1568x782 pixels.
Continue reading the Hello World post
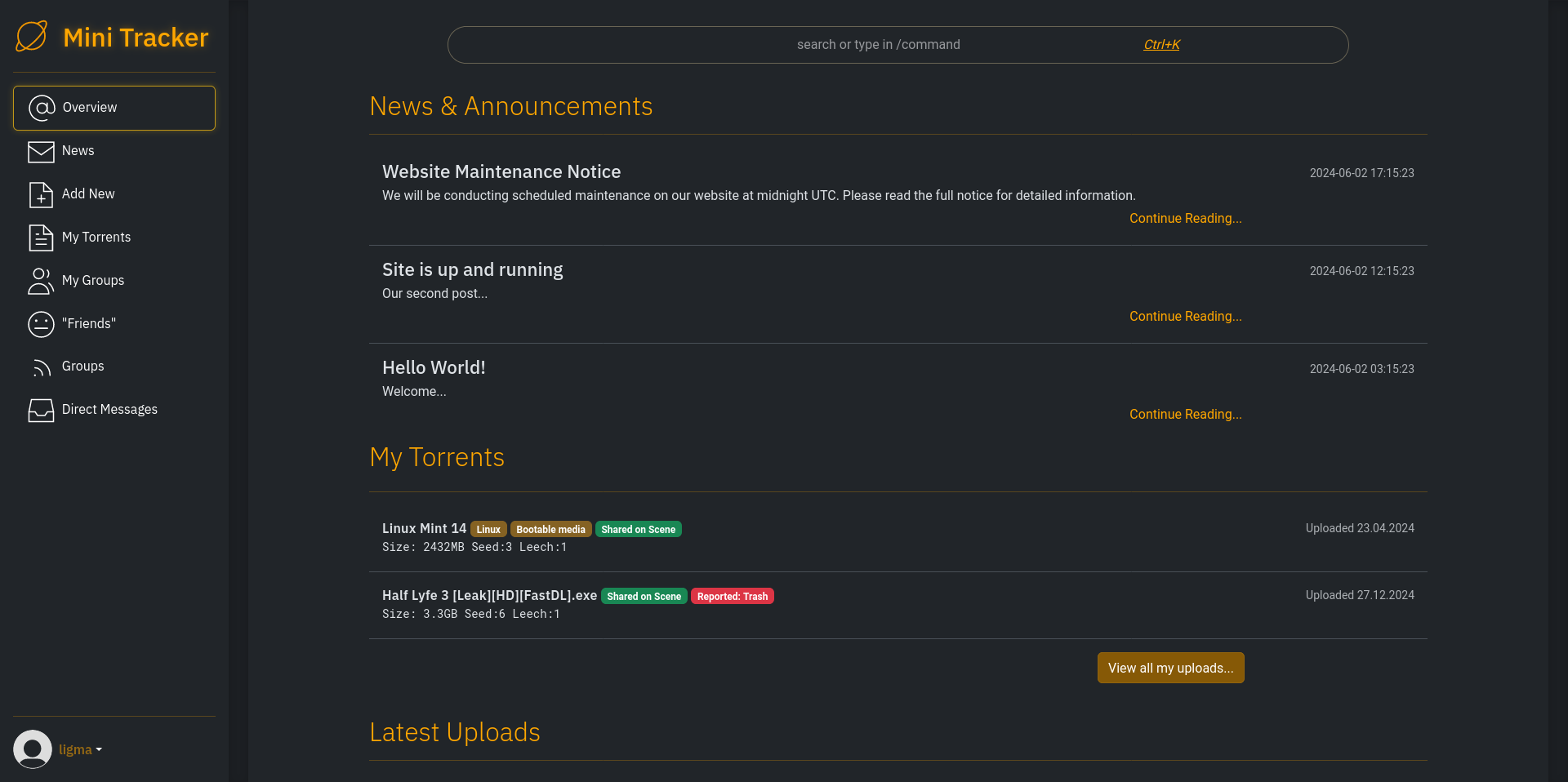click(x=1185, y=415)
